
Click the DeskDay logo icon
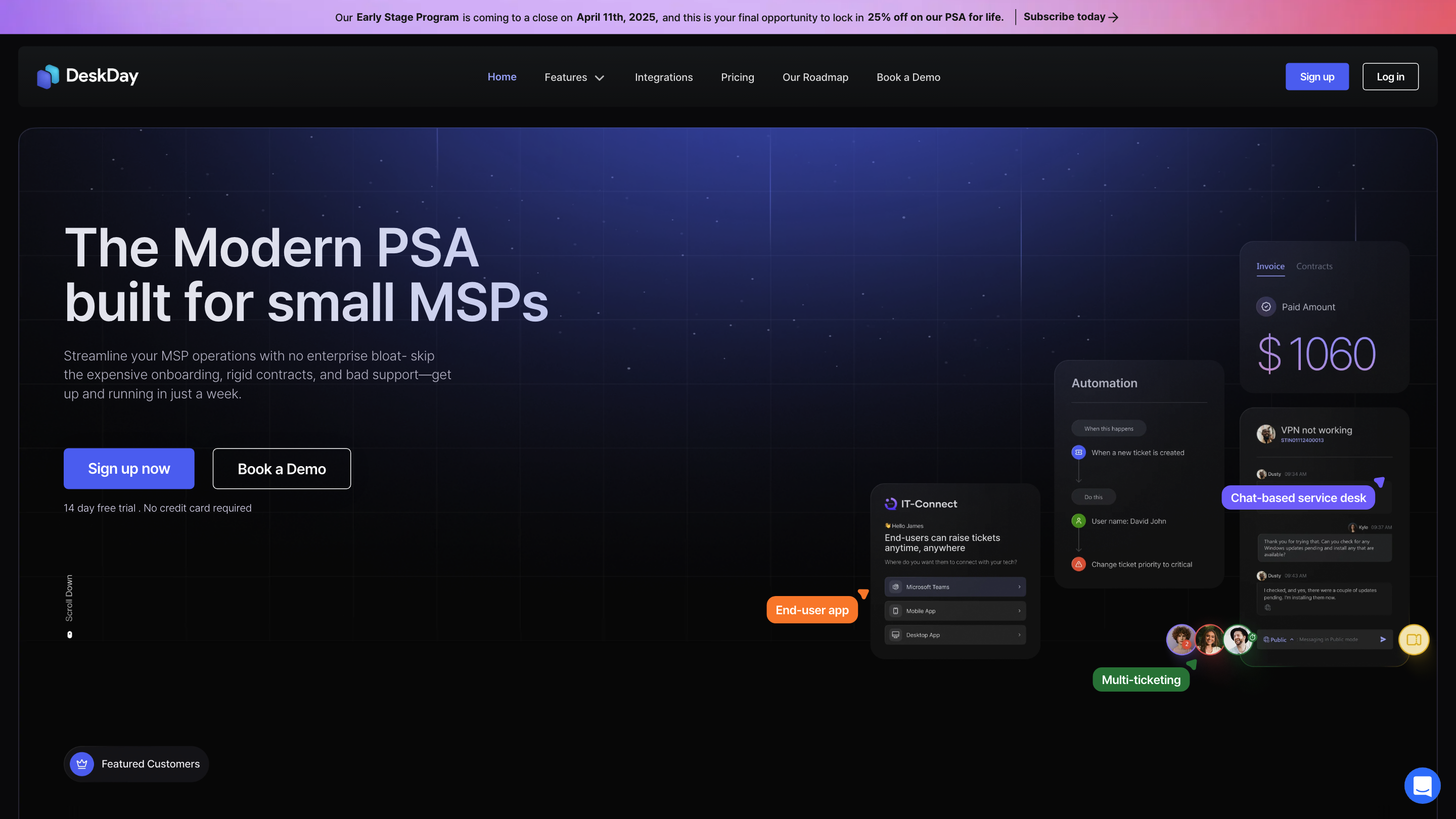point(48,76)
